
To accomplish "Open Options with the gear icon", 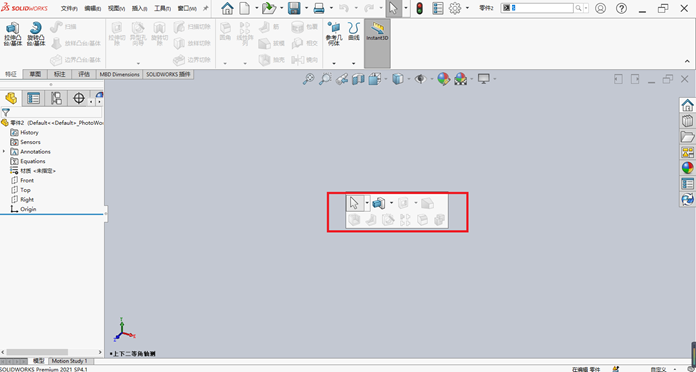I will 455,8.
